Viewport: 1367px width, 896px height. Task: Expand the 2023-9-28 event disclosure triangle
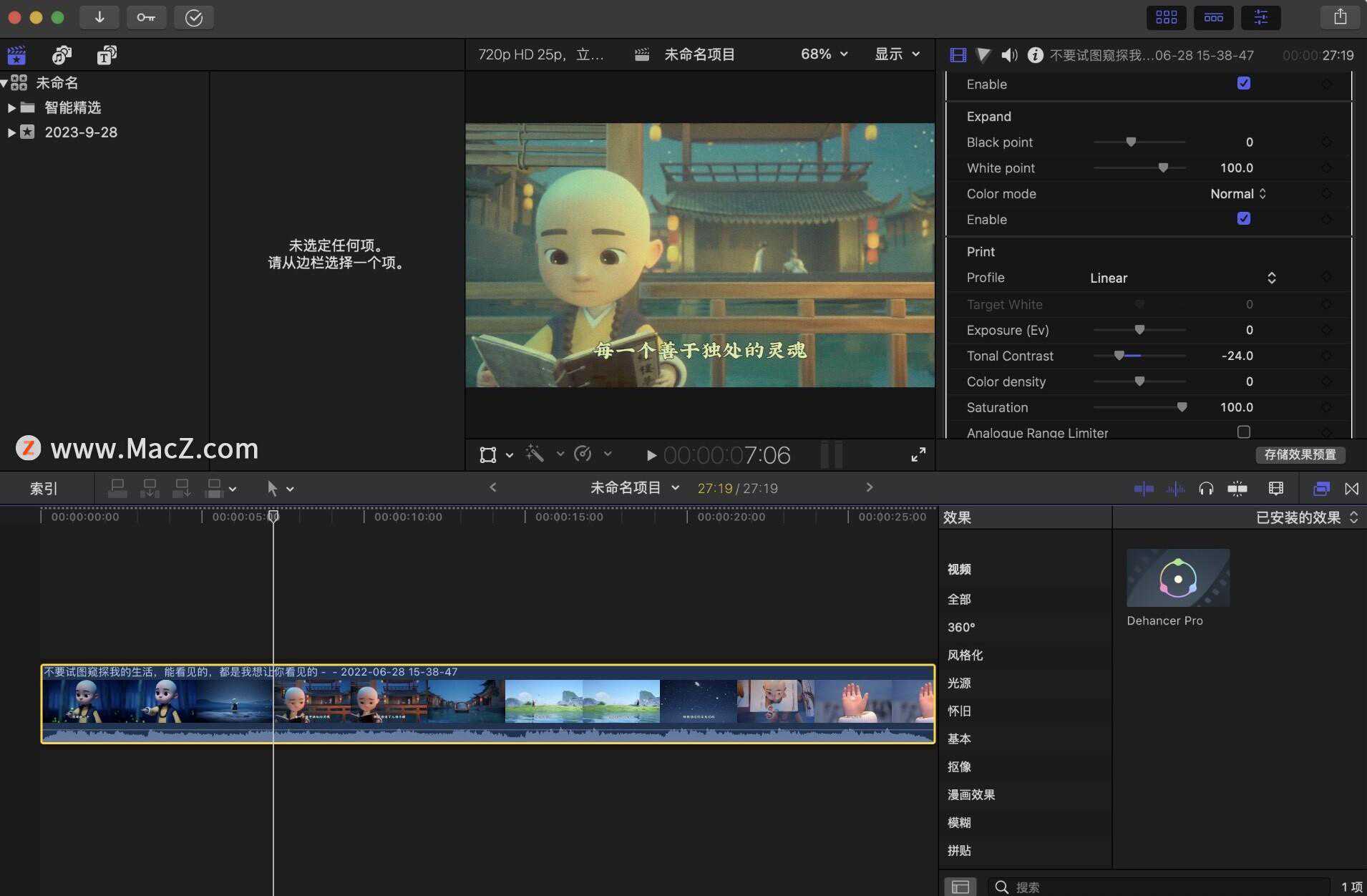(x=11, y=132)
